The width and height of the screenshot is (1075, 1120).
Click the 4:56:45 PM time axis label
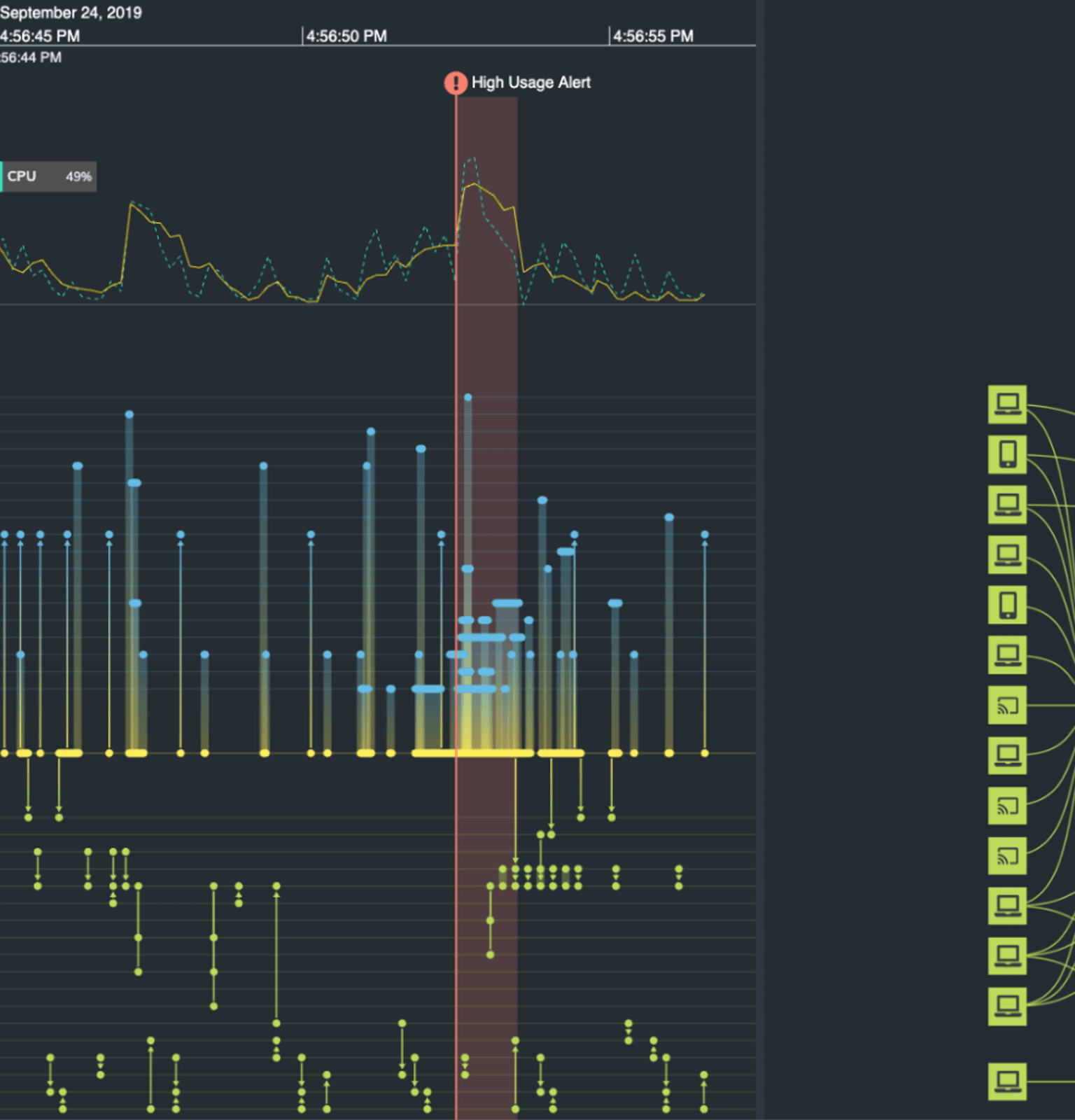tap(40, 36)
